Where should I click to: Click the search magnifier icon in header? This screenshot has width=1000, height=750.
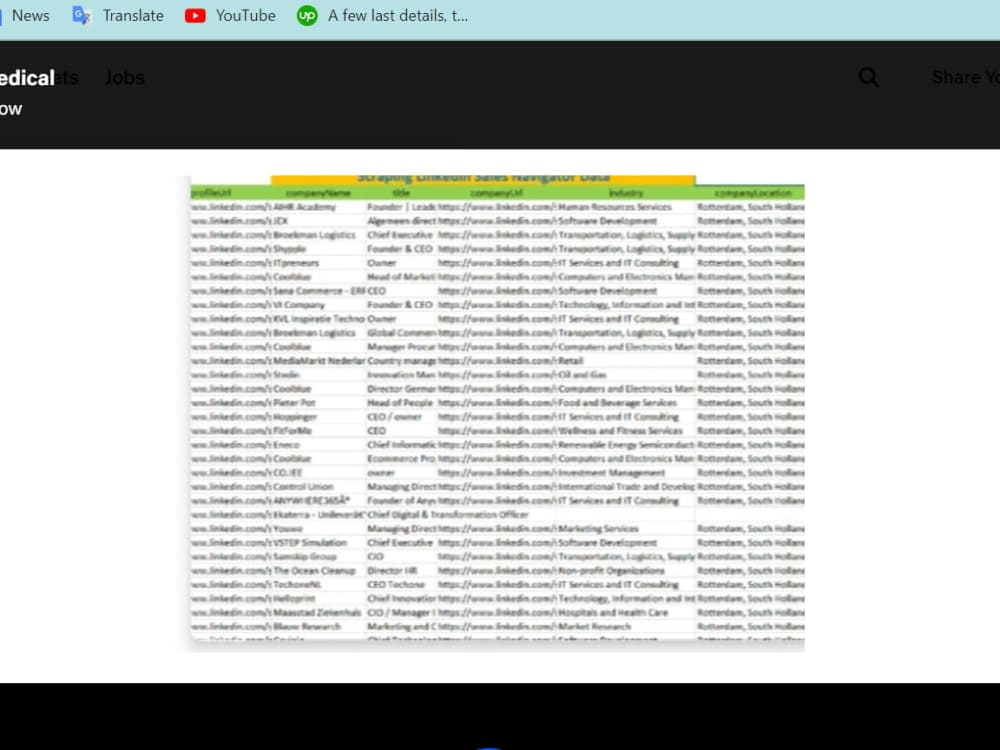click(x=869, y=77)
